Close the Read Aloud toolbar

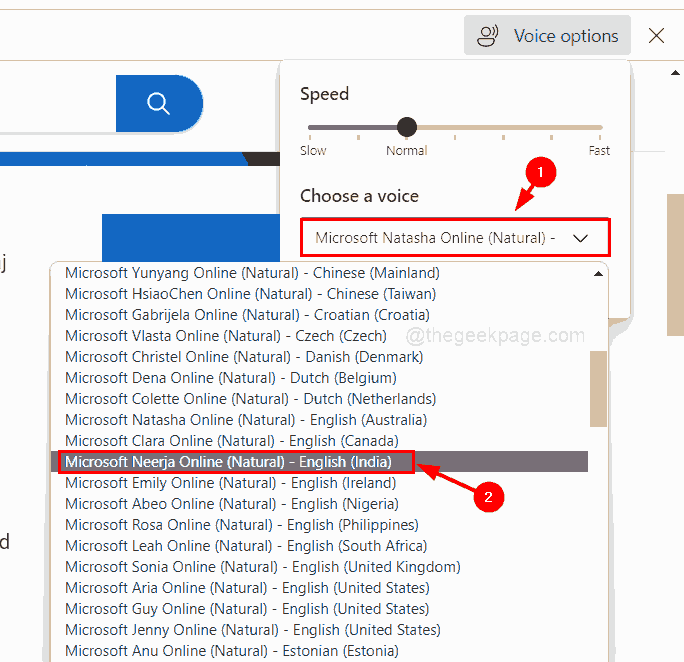(x=656, y=36)
